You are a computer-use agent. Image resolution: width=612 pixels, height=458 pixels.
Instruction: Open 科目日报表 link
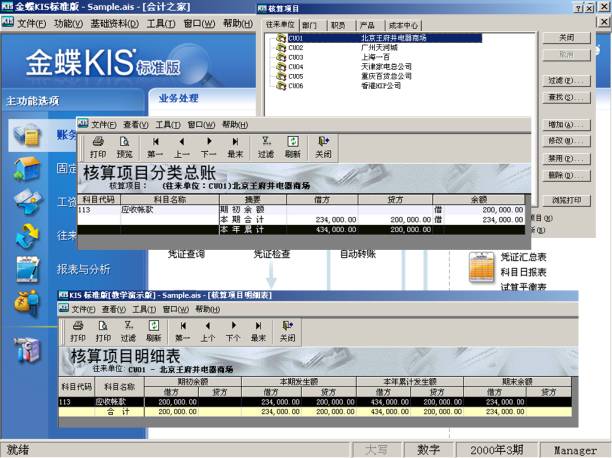[523, 272]
